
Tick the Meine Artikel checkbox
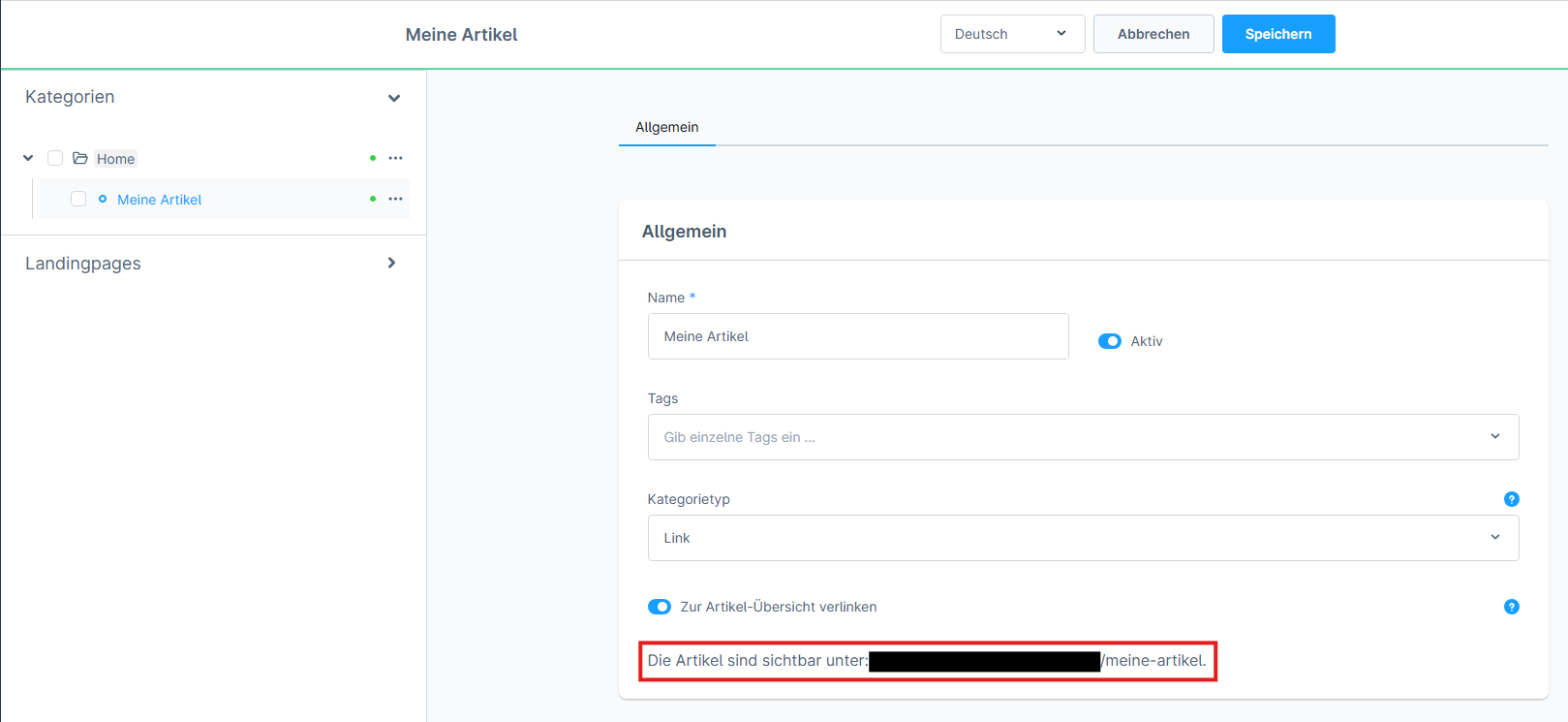click(x=78, y=199)
